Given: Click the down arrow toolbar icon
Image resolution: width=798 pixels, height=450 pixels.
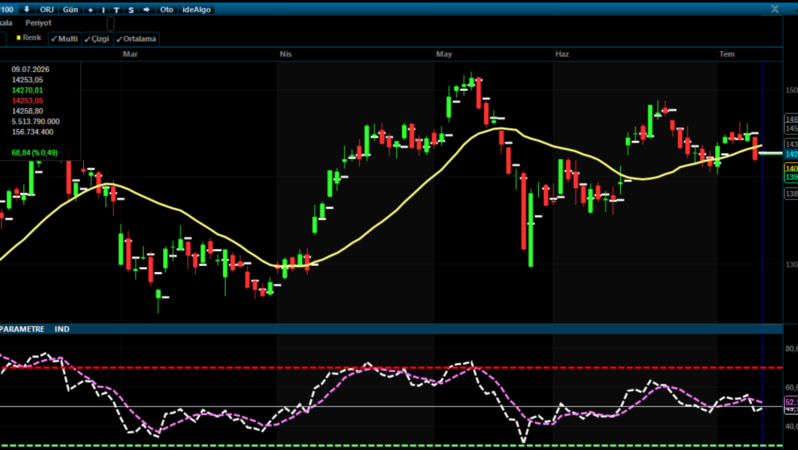Looking at the screenshot, I should pyautogui.click(x=27, y=10).
